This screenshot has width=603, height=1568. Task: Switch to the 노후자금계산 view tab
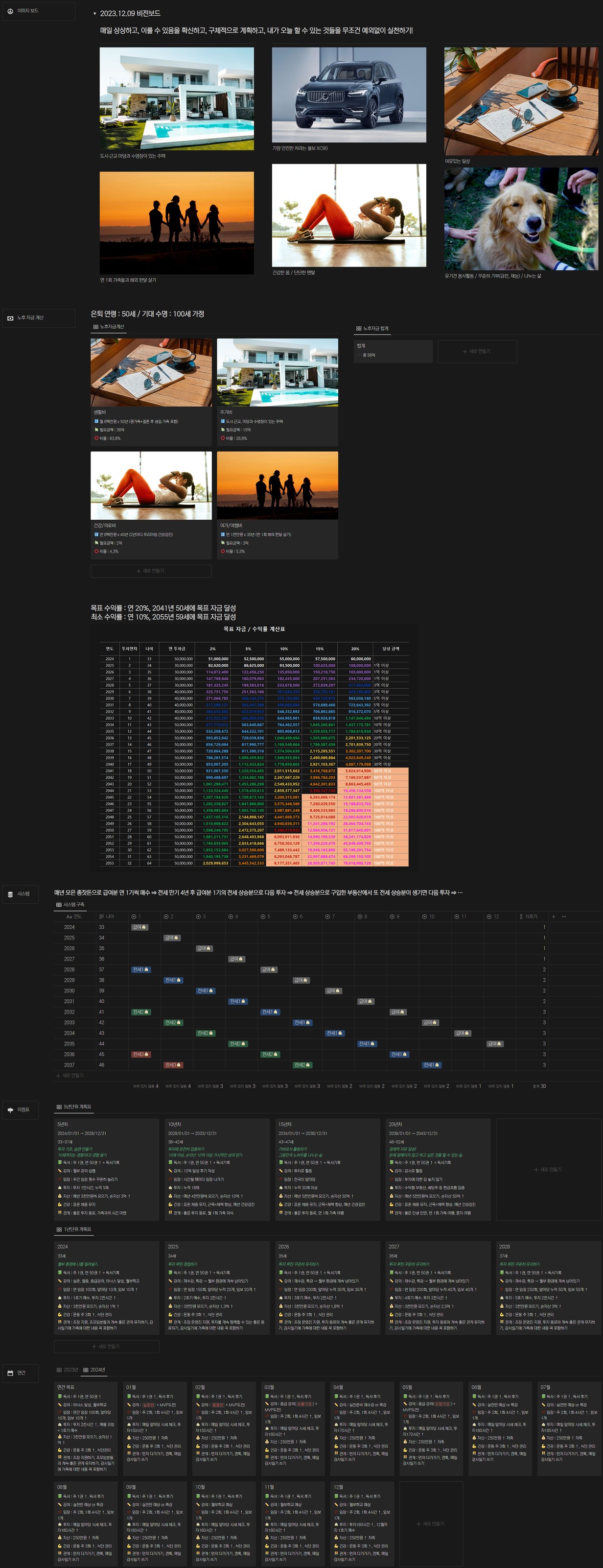(x=108, y=327)
